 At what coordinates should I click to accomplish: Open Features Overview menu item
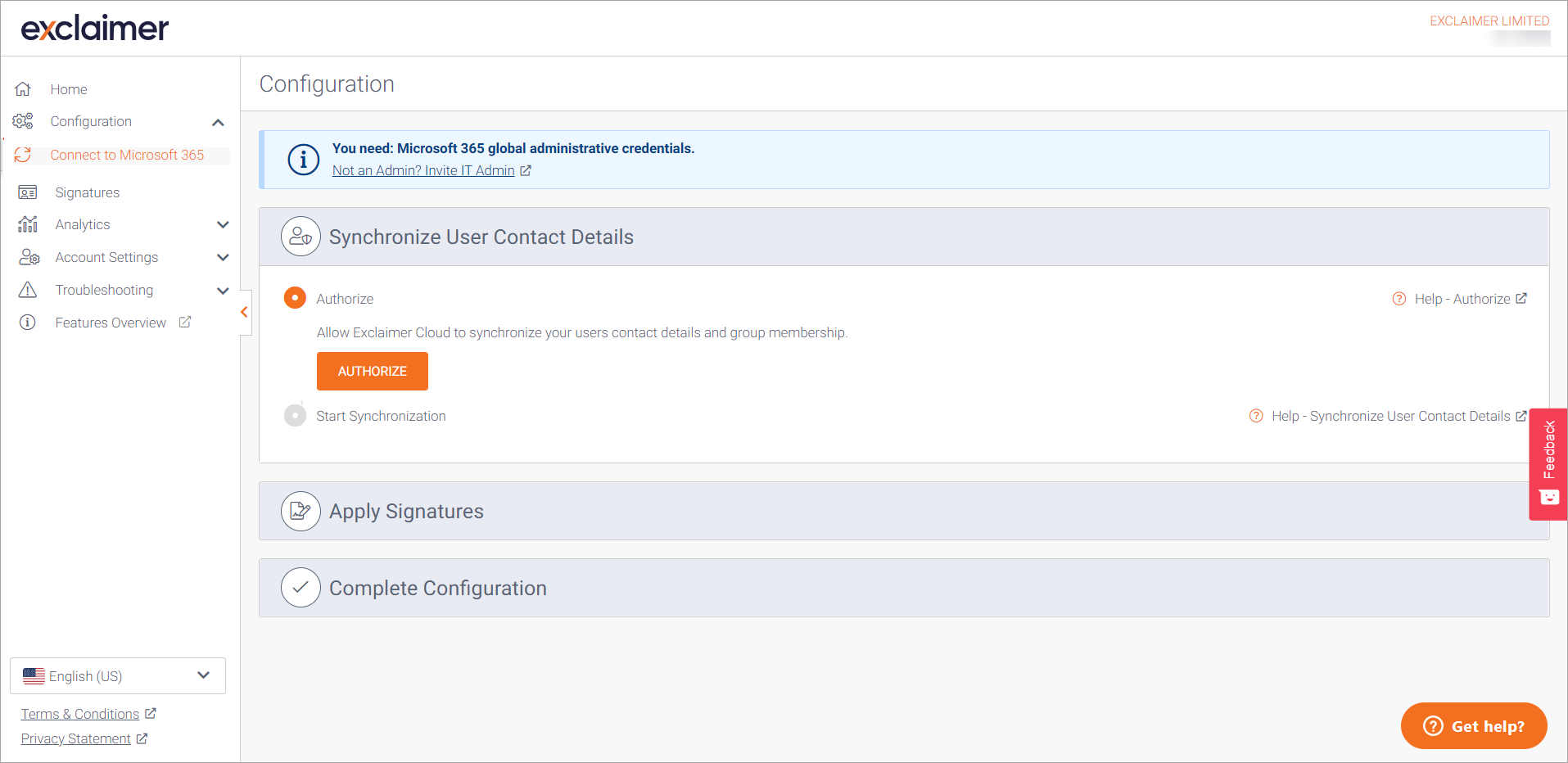[x=111, y=323]
